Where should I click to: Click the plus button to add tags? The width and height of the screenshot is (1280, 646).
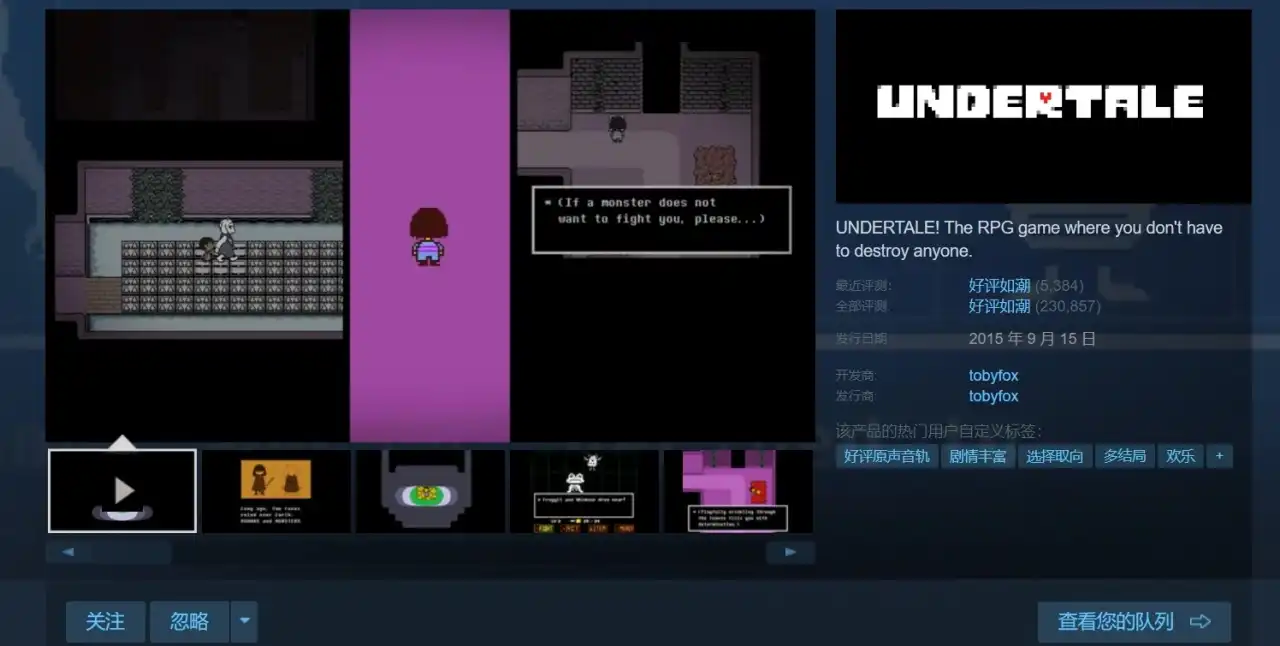(1219, 456)
